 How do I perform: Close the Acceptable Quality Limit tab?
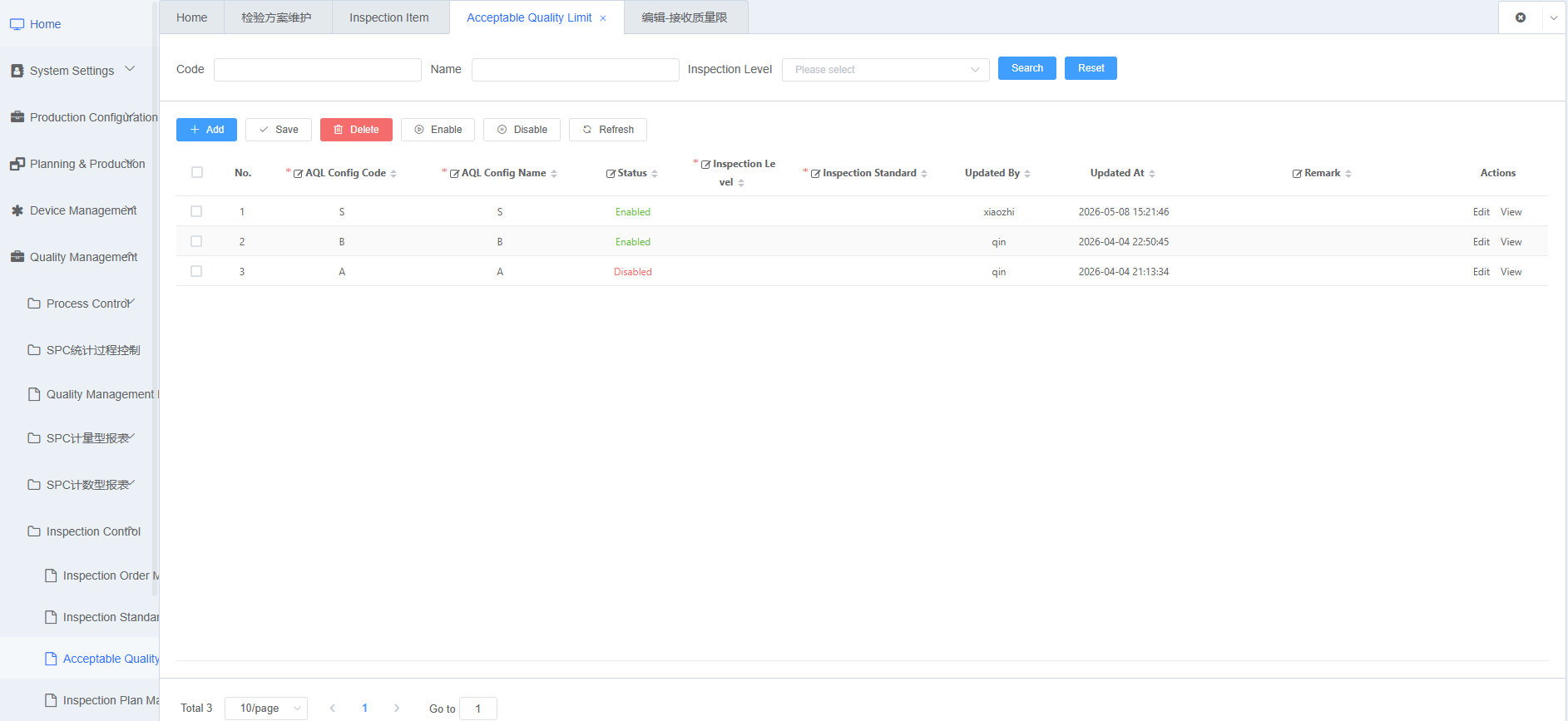coord(603,18)
